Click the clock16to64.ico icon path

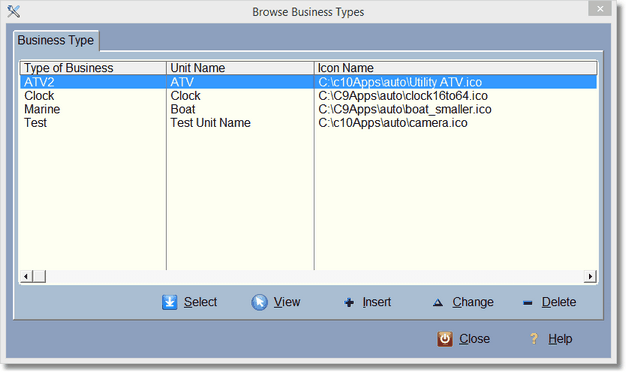[403, 96]
